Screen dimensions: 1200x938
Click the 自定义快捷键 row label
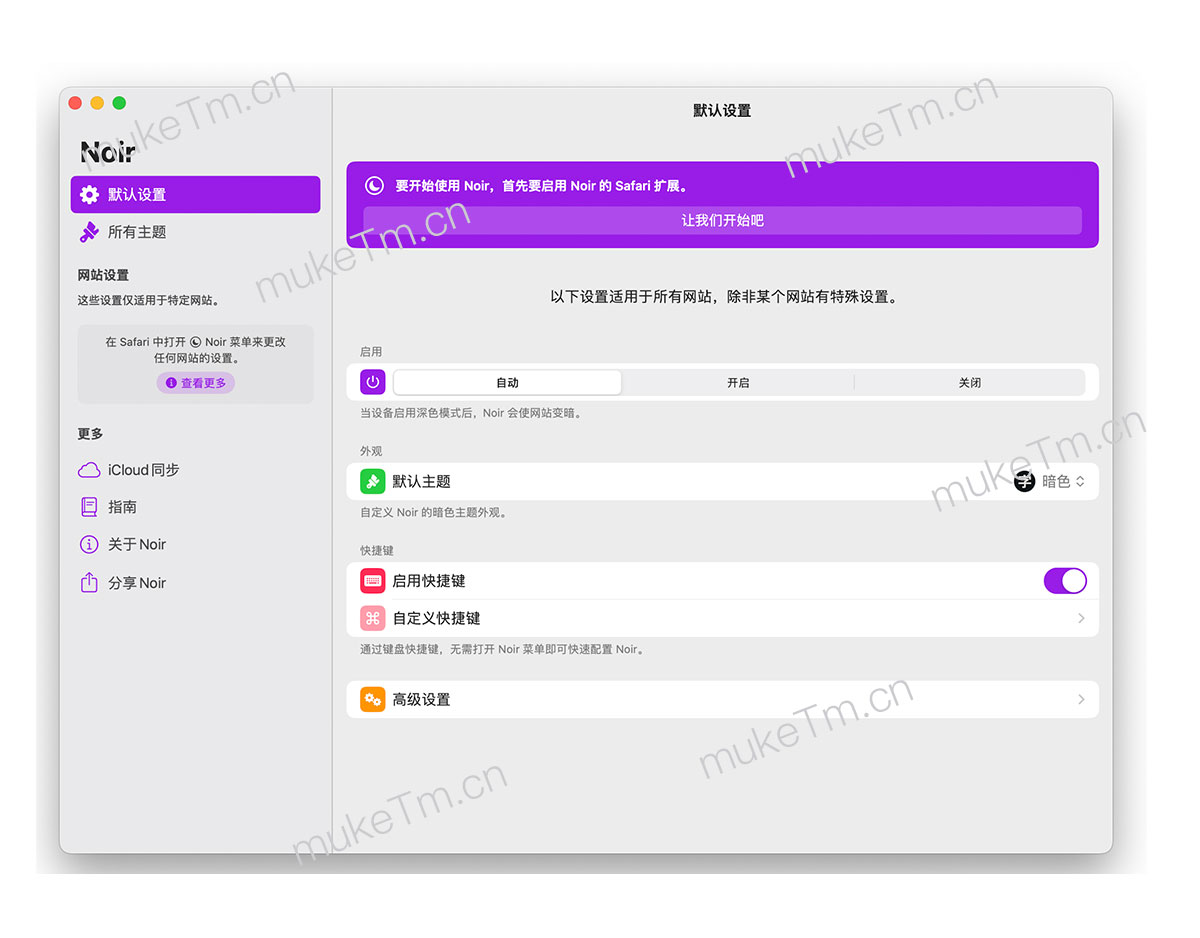[x=436, y=618]
